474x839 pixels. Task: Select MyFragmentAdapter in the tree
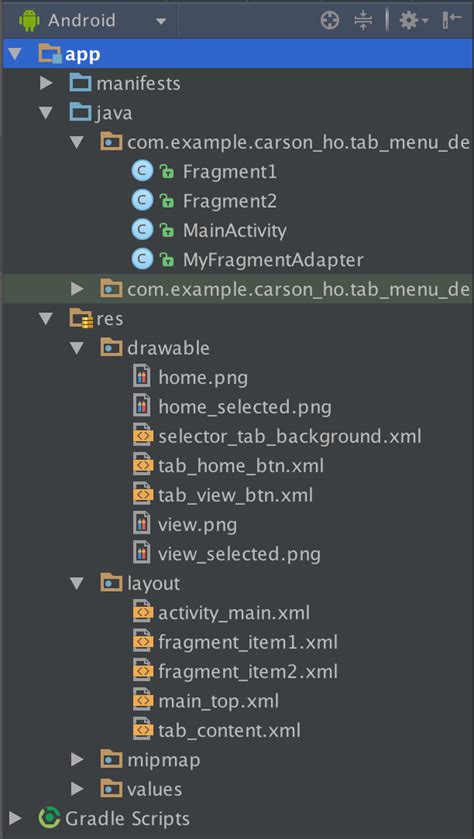pyautogui.click(x=273, y=260)
